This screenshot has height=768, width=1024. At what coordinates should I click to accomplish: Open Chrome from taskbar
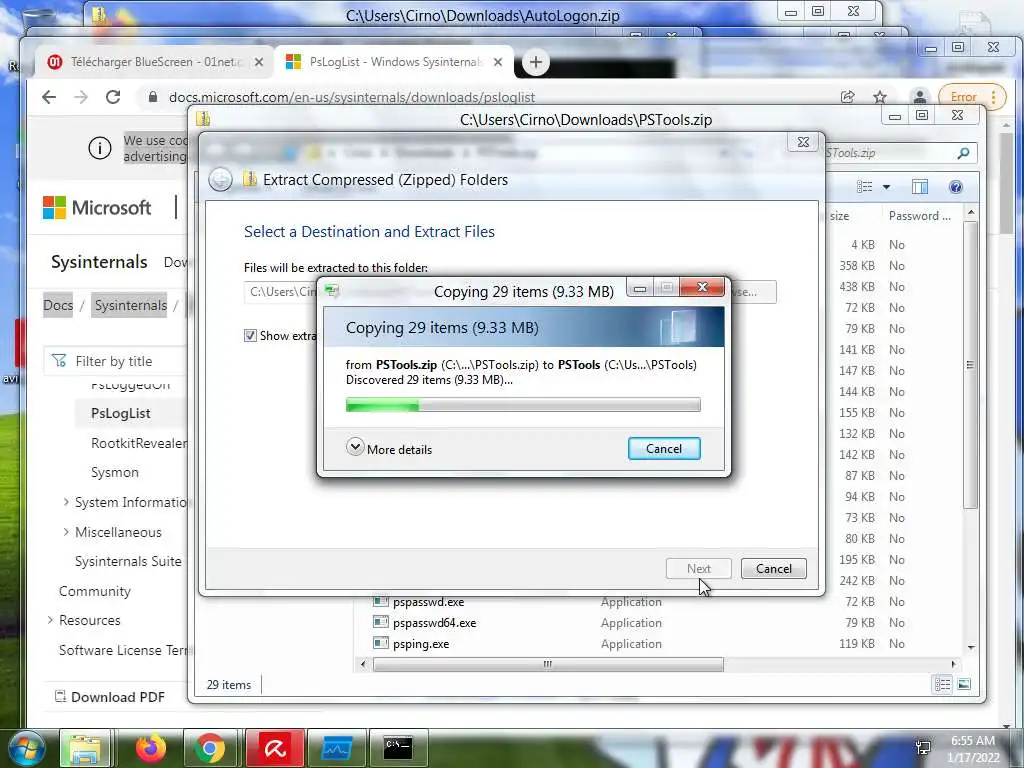point(210,748)
